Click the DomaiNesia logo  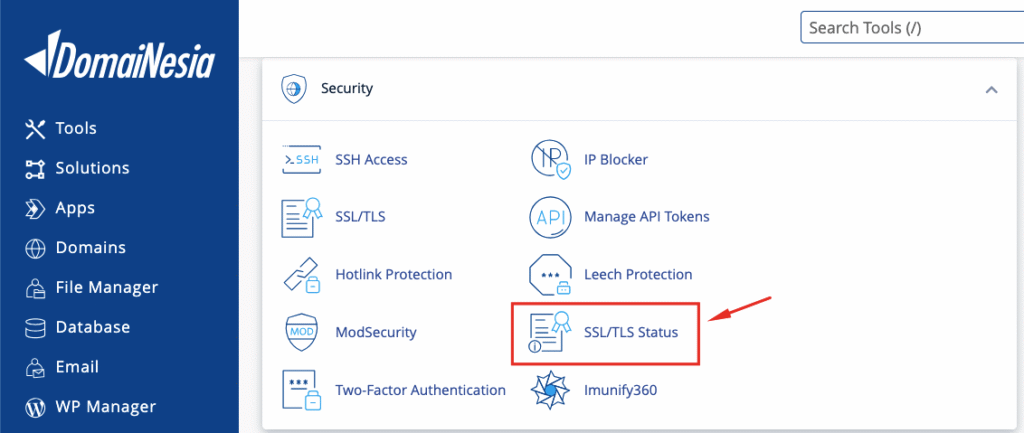click(120, 56)
